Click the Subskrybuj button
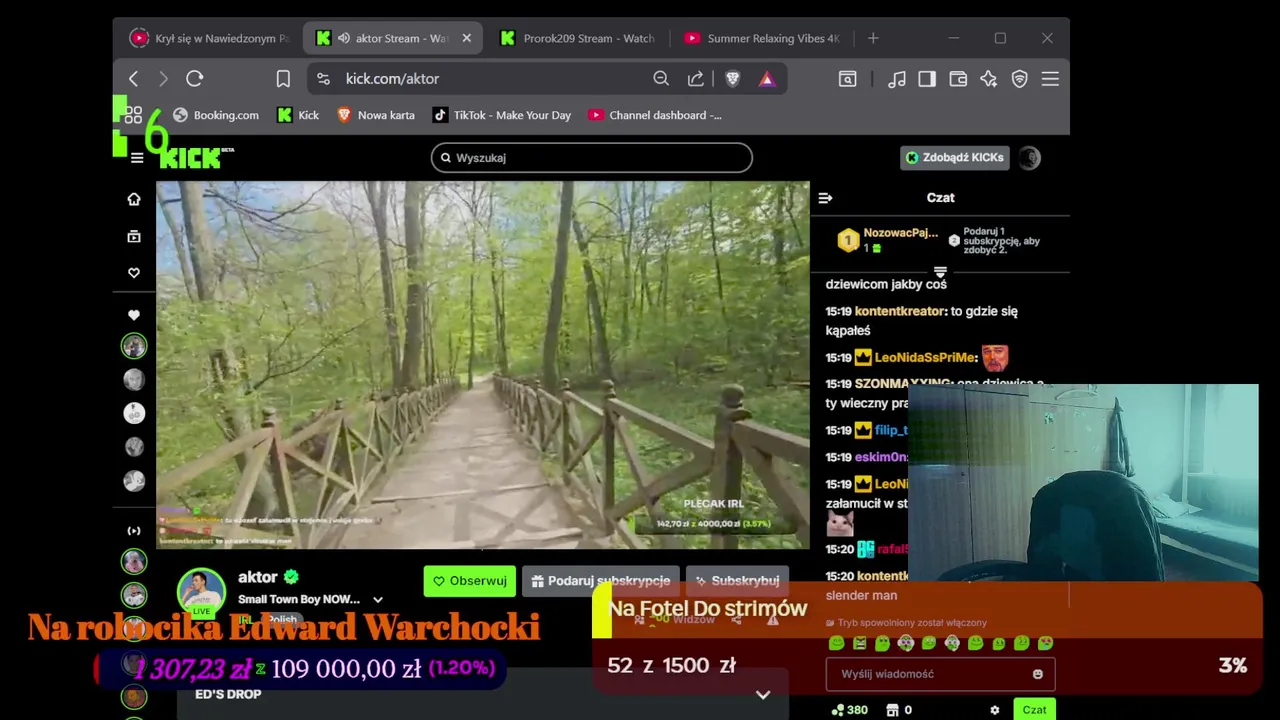 click(737, 581)
